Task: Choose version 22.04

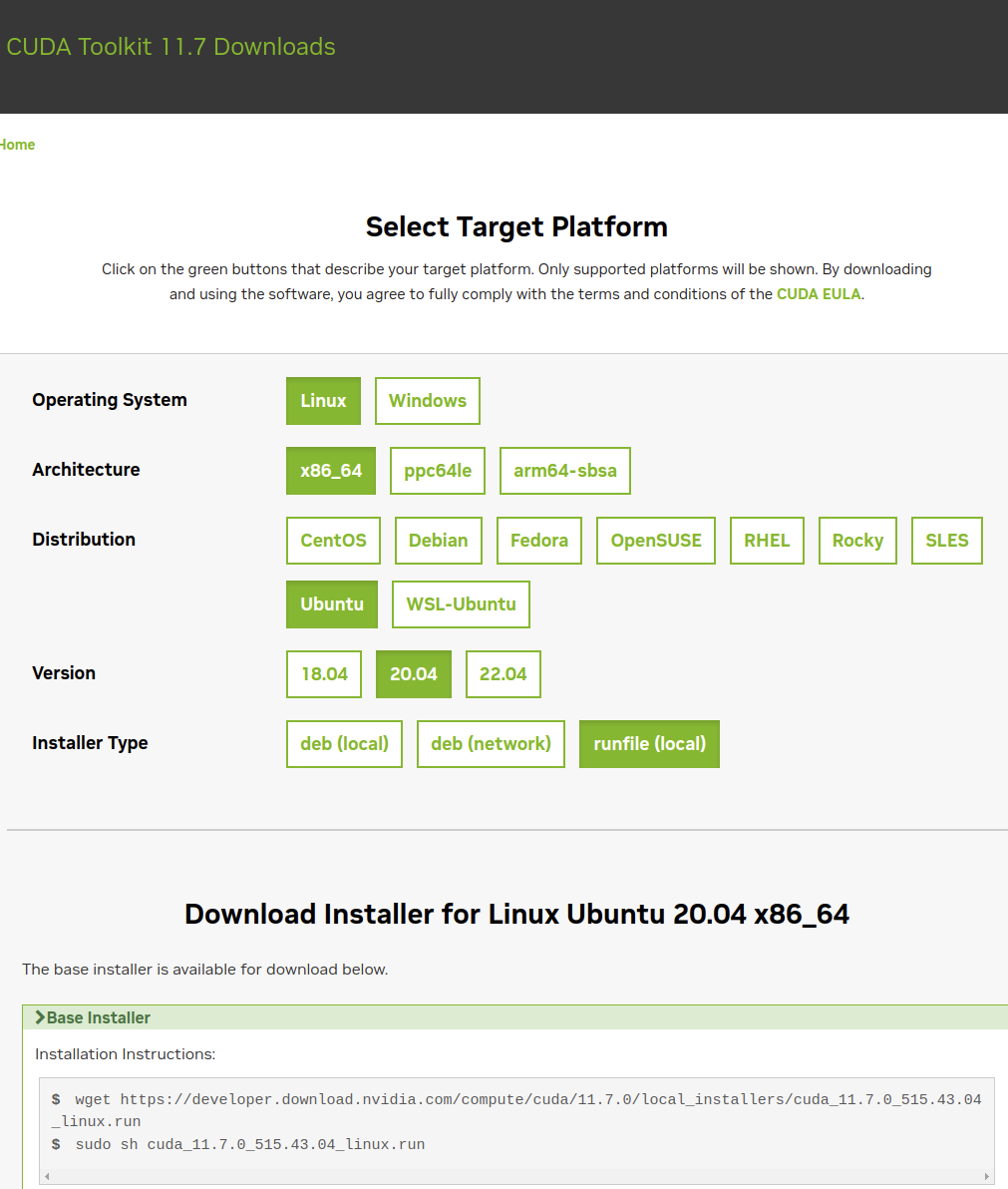Action: [504, 674]
